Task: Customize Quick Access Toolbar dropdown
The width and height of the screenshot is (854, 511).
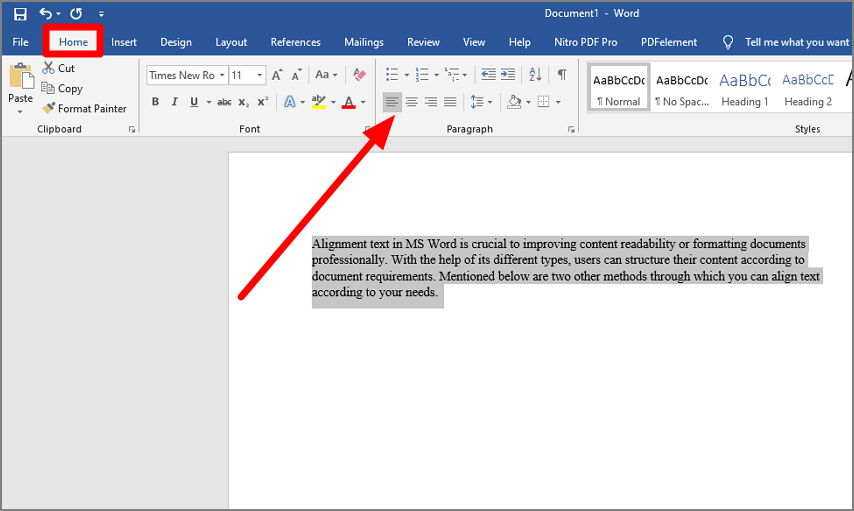Action: click(101, 14)
